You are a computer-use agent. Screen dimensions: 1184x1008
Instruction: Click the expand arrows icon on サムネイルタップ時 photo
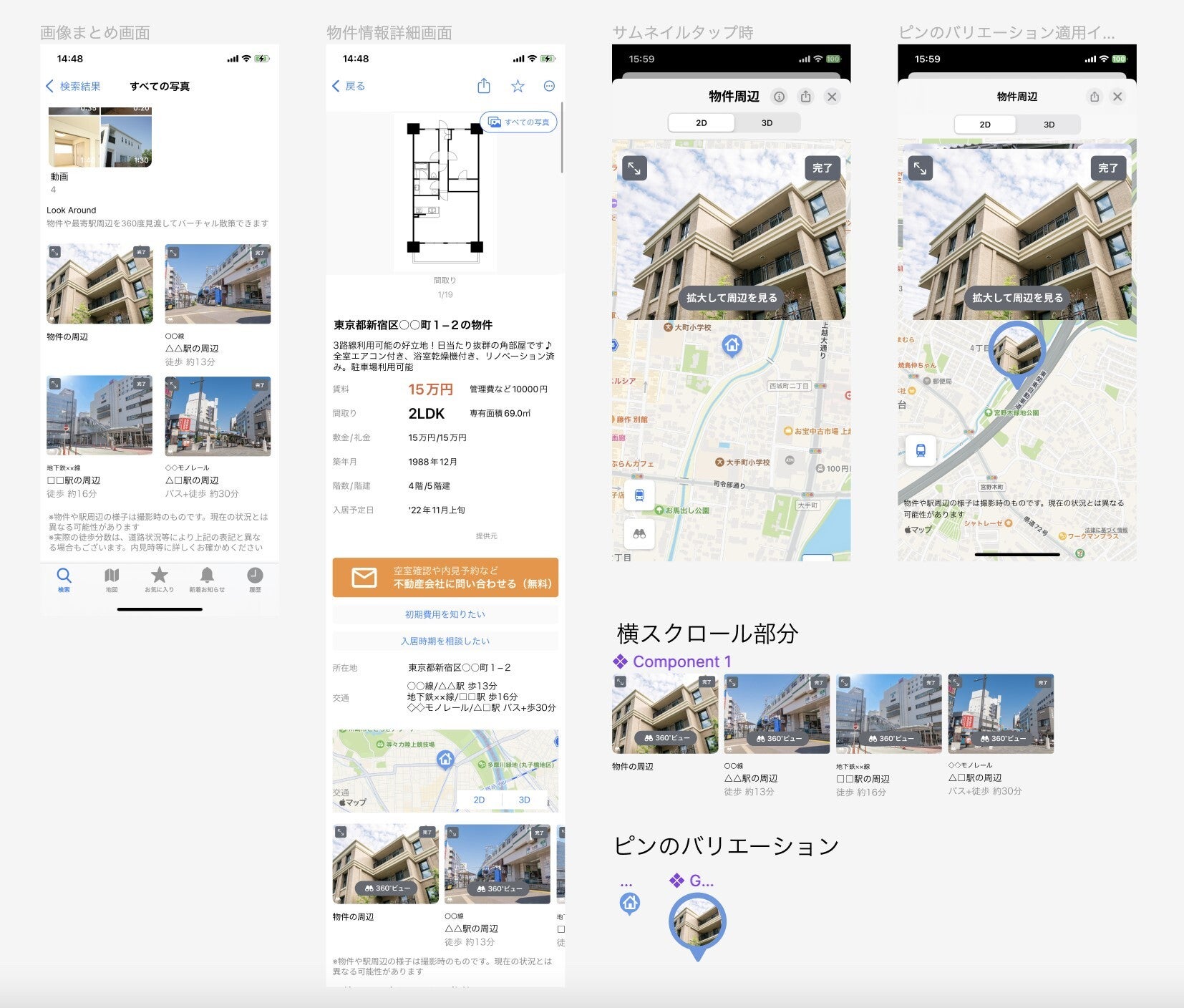click(x=634, y=168)
